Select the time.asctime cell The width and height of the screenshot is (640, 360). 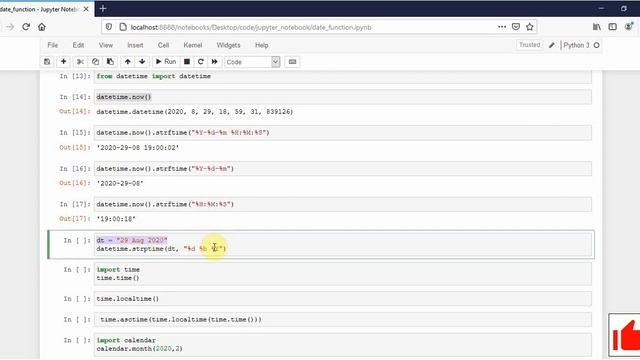(342, 320)
